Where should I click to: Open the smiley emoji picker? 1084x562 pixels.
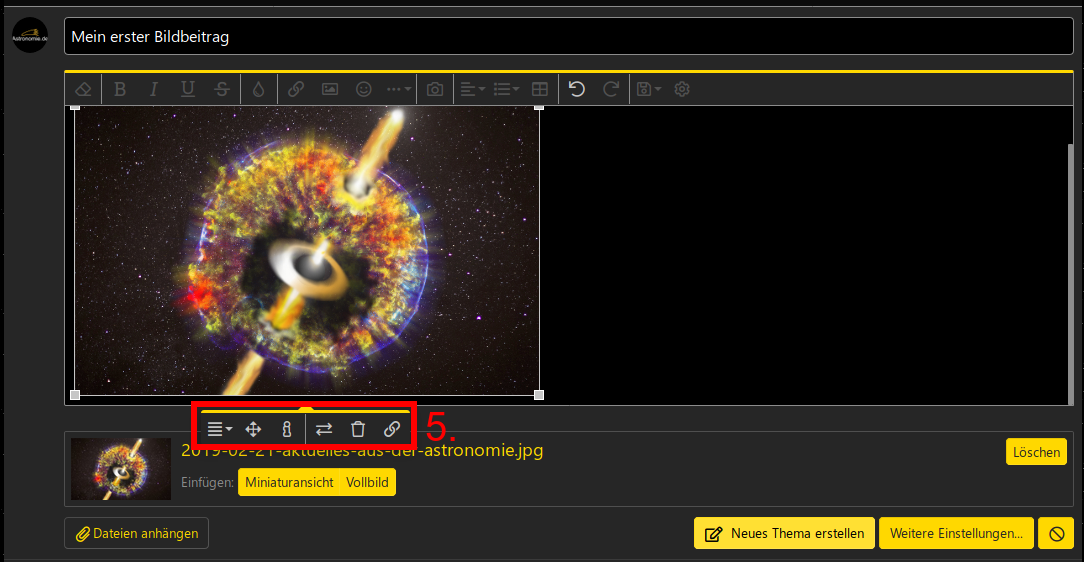364,89
